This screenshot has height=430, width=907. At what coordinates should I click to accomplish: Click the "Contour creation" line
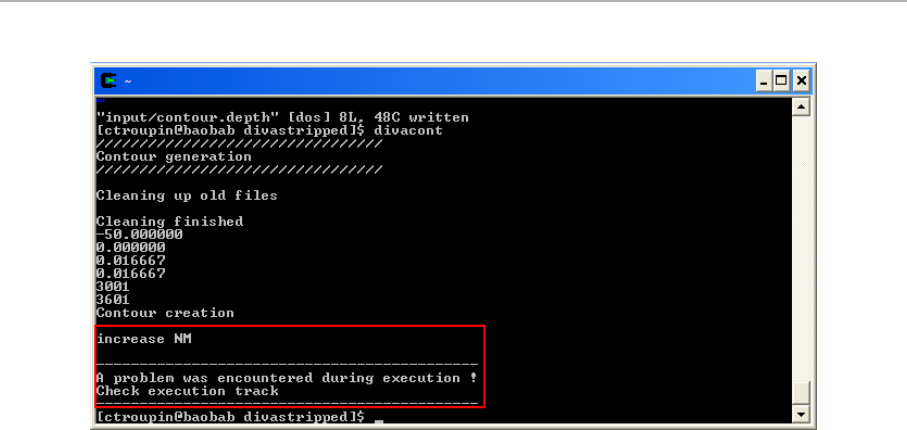[x=165, y=313]
